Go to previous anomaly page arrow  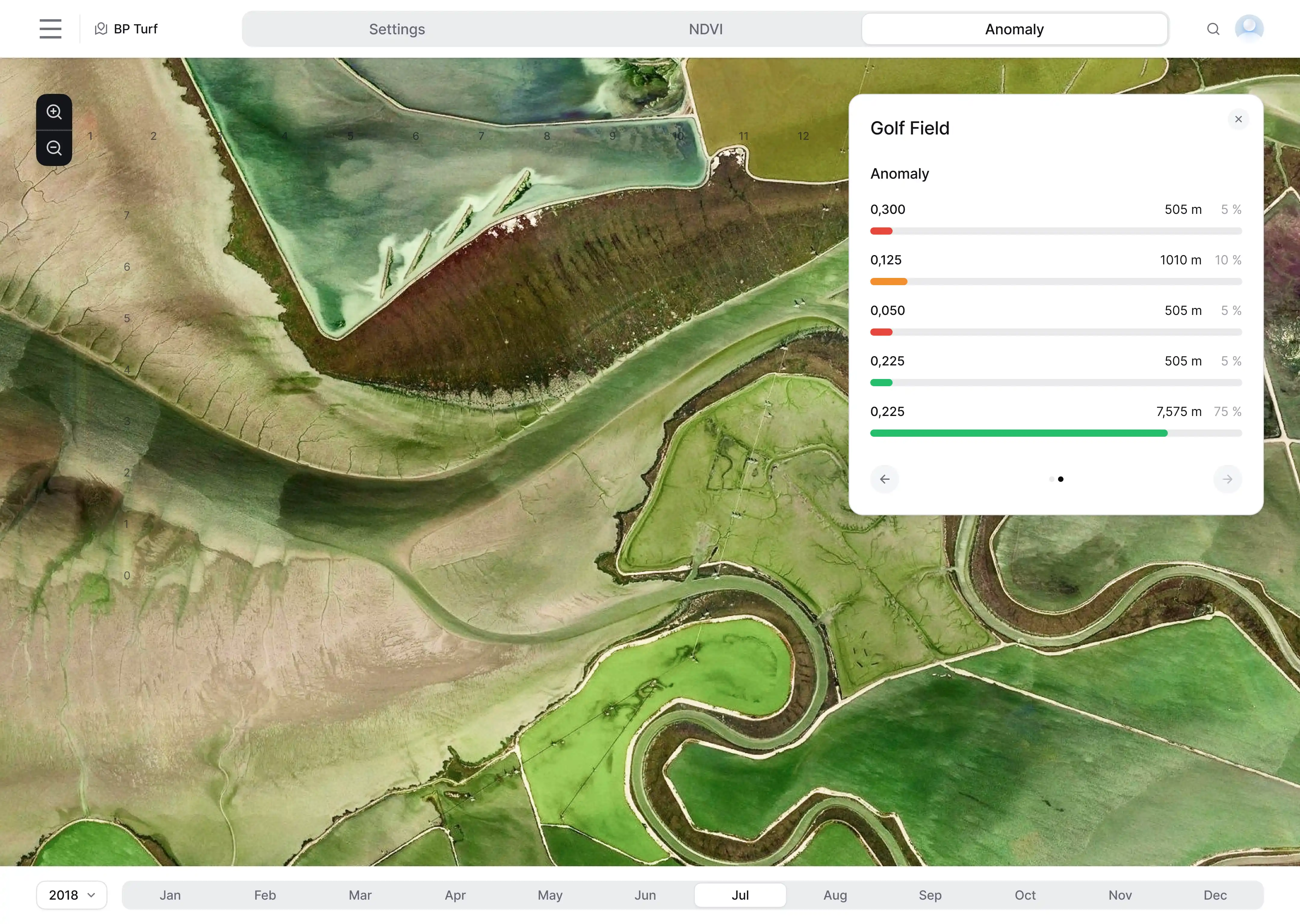884,479
